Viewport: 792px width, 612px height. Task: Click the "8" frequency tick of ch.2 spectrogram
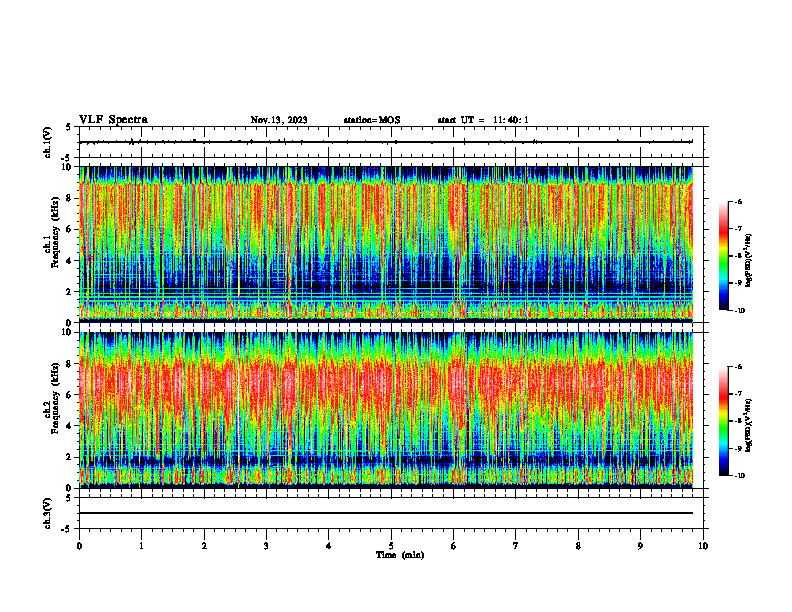(70, 364)
